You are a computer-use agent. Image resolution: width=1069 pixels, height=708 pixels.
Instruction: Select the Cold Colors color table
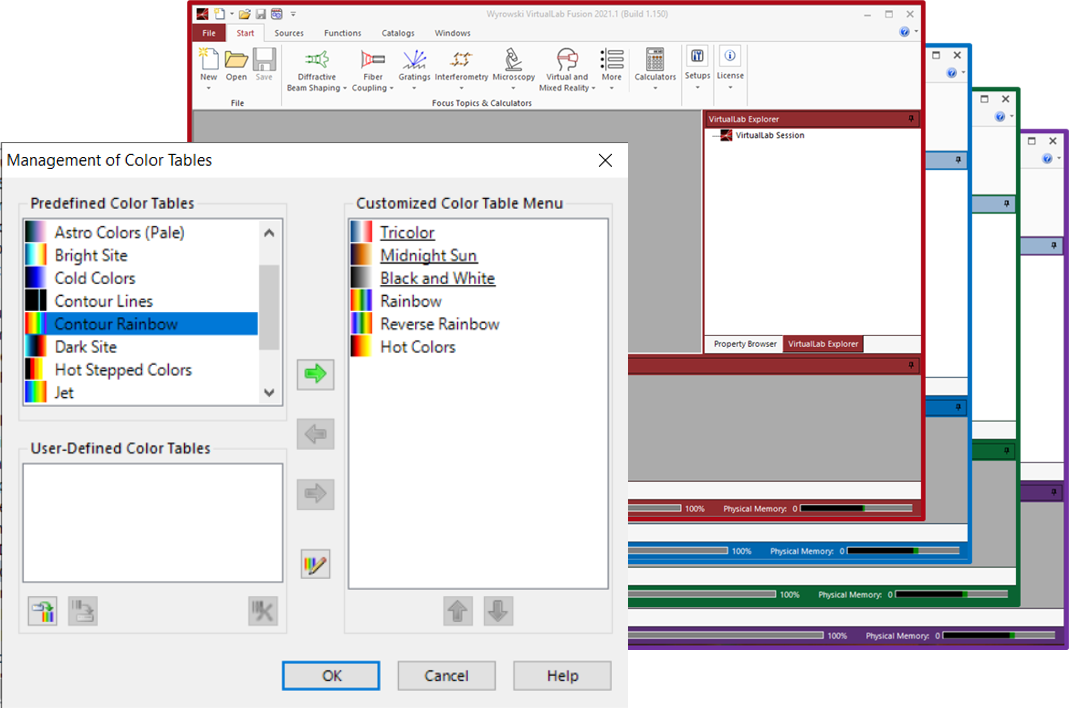pyautogui.click(x=141, y=278)
